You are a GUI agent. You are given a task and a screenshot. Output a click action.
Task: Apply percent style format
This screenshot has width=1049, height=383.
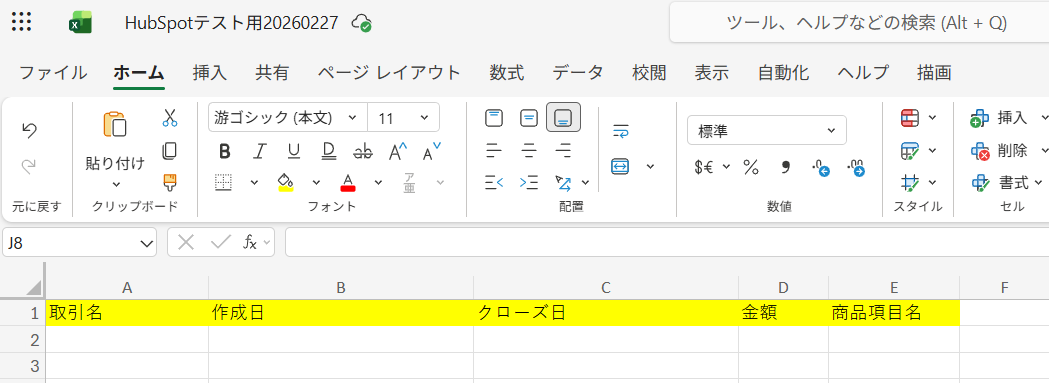[751, 167]
